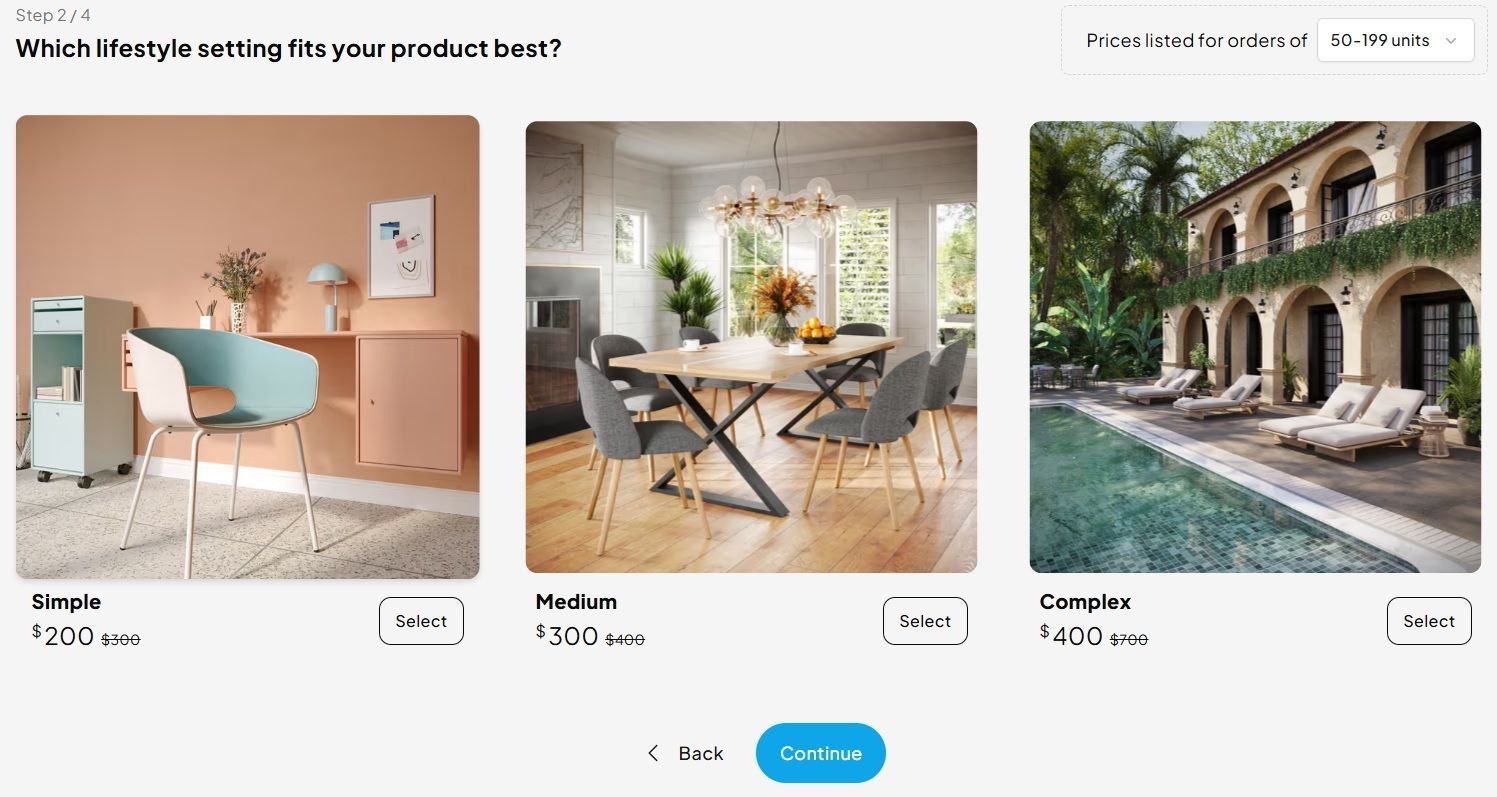Image resolution: width=1497 pixels, height=797 pixels.
Task: Click the back chevron arrow icon
Action: coord(653,753)
